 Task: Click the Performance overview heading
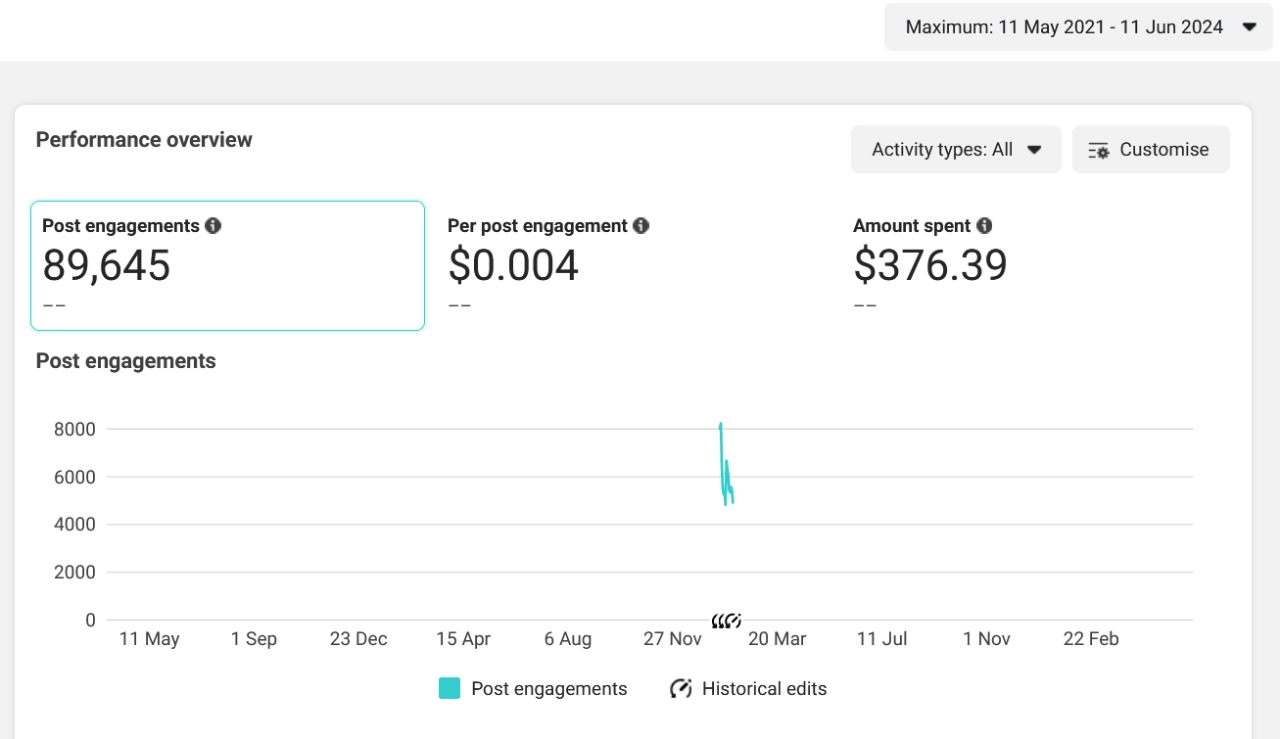point(144,140)
